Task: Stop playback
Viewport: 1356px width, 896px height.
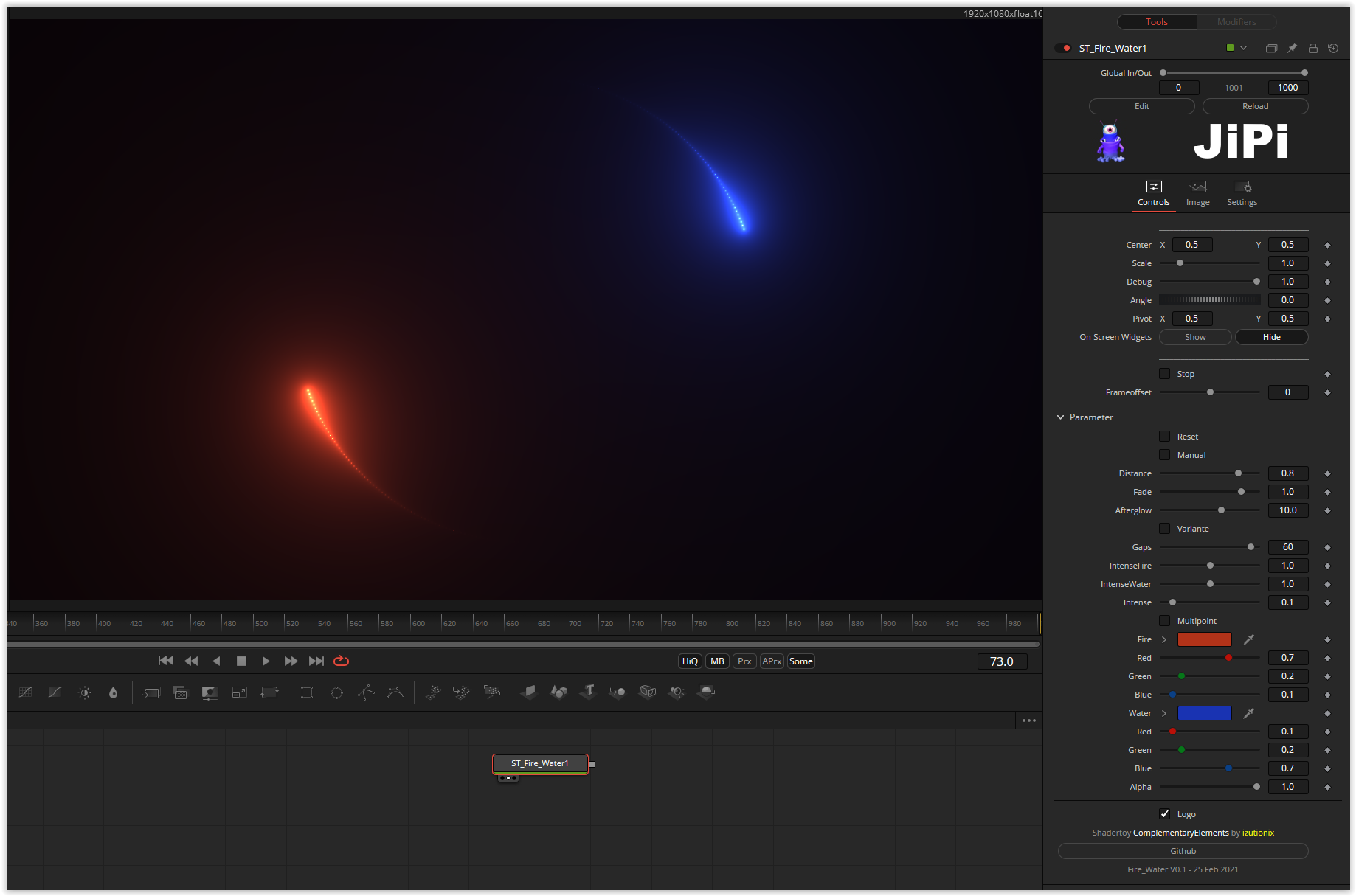Action: click(241, 661)
